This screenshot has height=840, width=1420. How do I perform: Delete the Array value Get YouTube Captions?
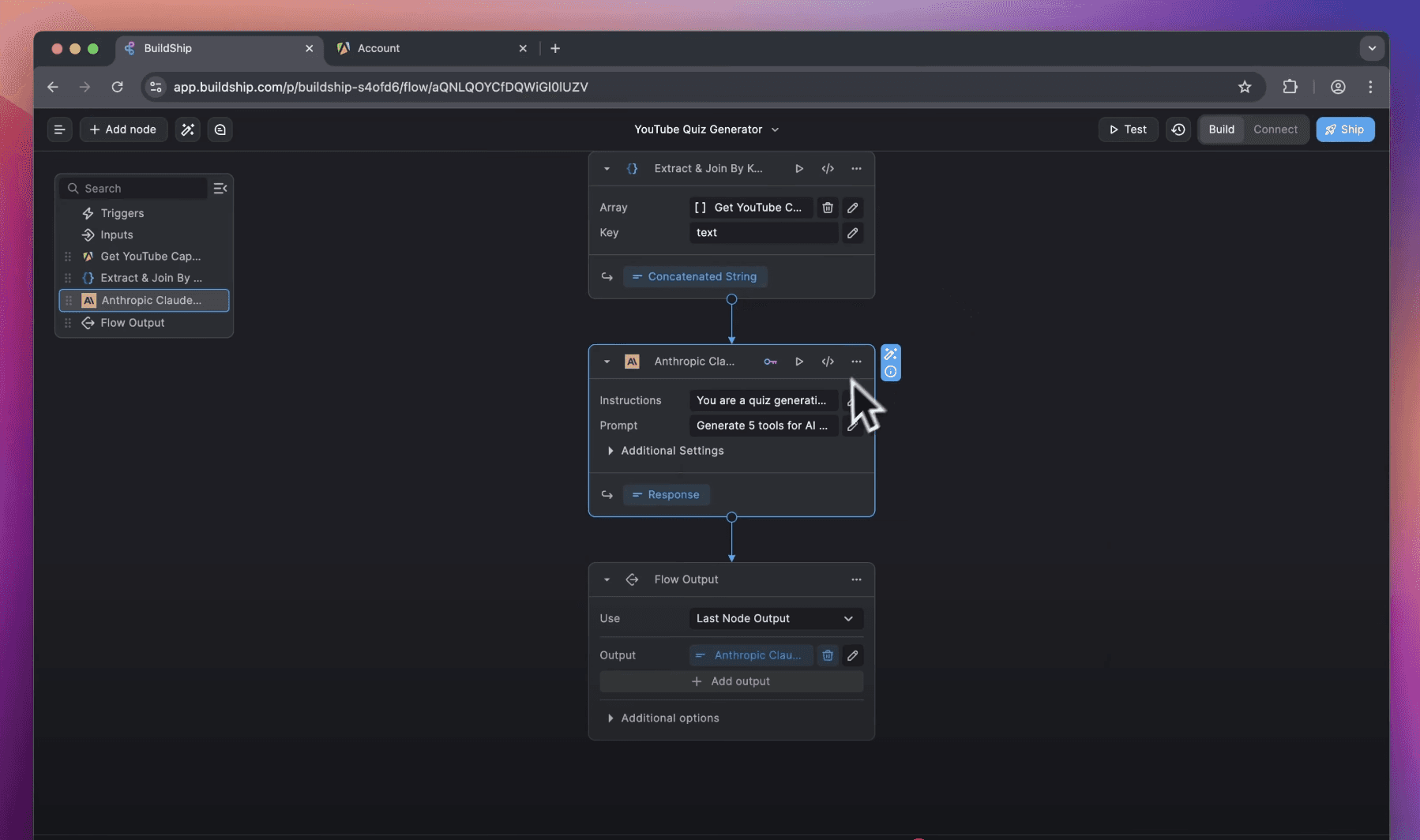pos(828,208)
